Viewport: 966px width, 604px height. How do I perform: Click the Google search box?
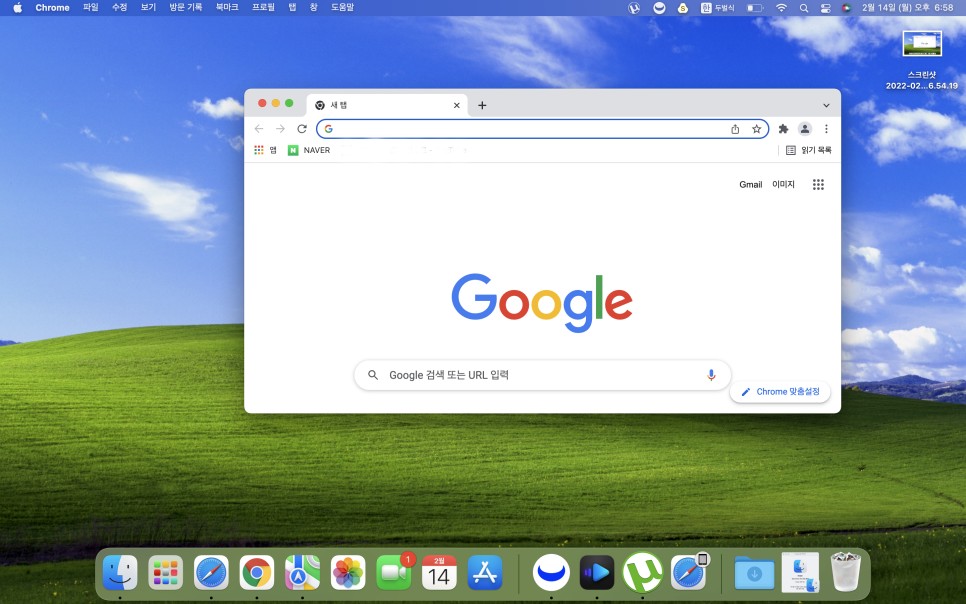click(x=542, y=375)
